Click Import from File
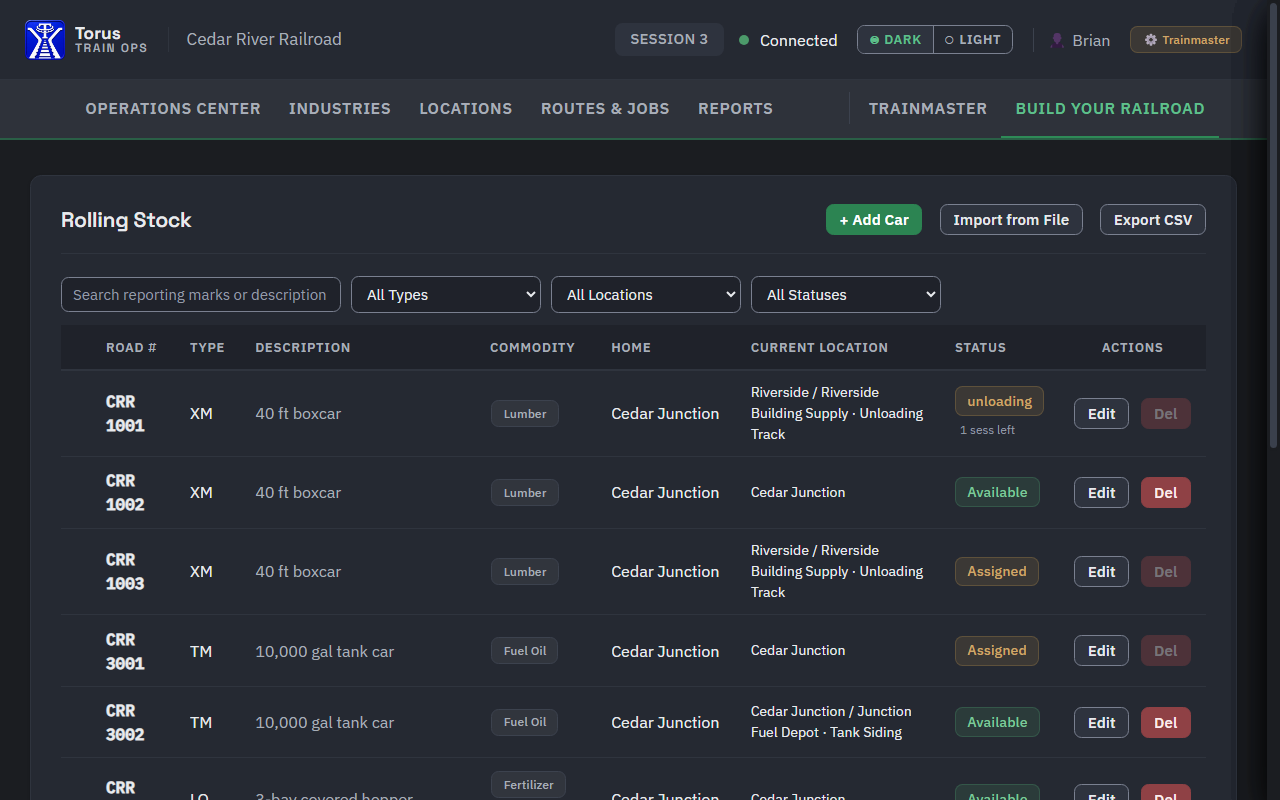Image resolution: width=1280 pixels, height=800 pixels. point(1011,220)
